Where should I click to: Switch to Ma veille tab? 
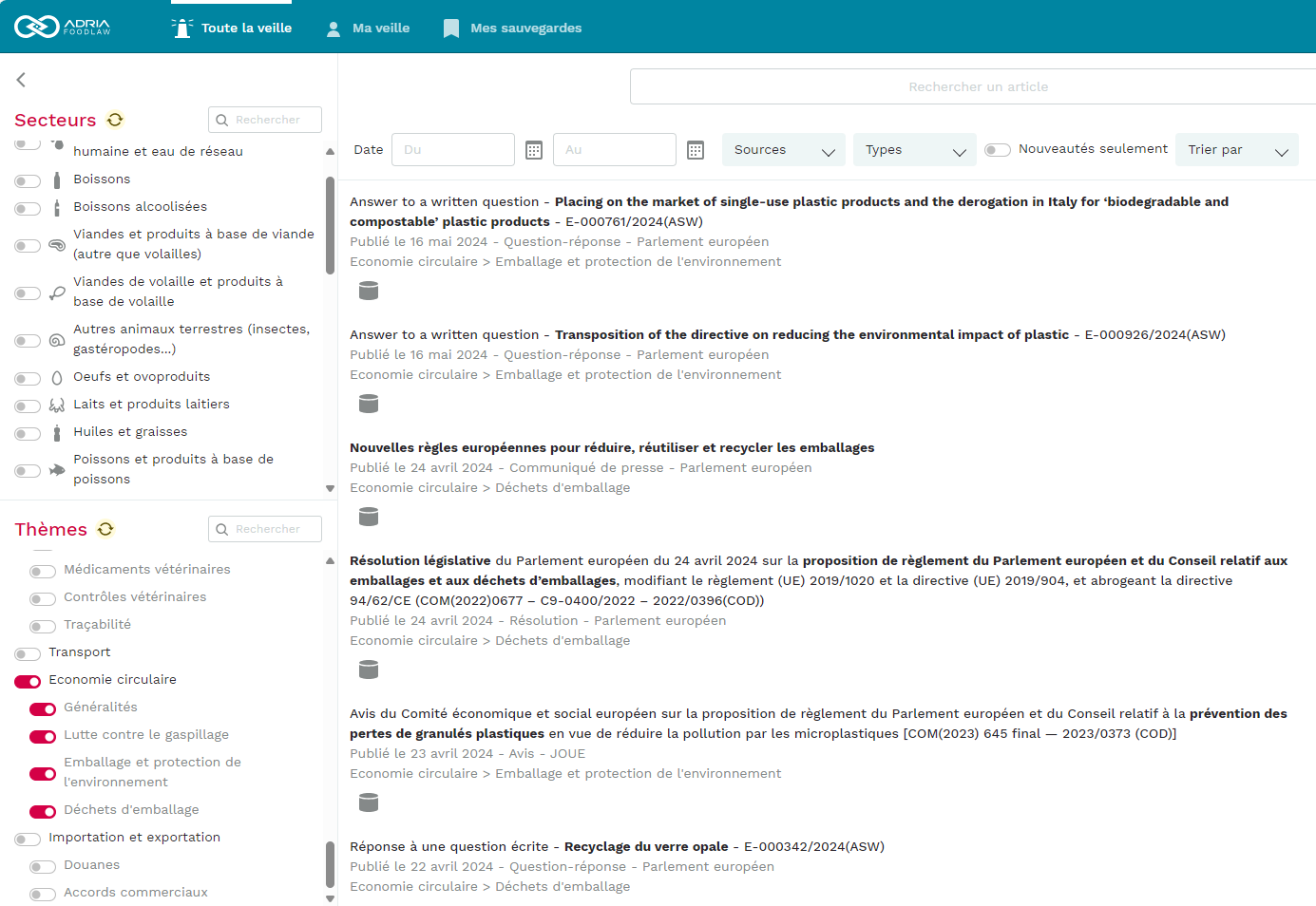(368, 28)
